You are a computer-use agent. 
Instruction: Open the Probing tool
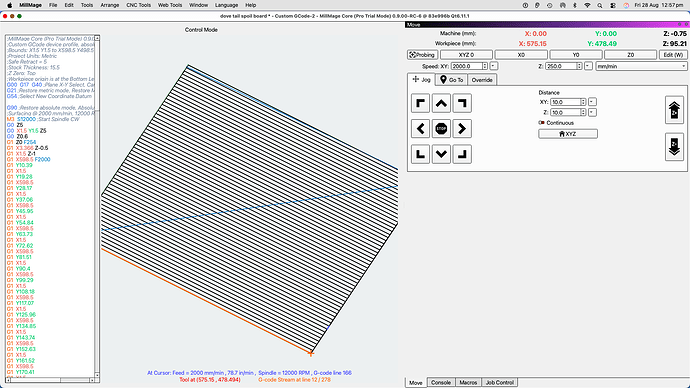tap(422, 55)
